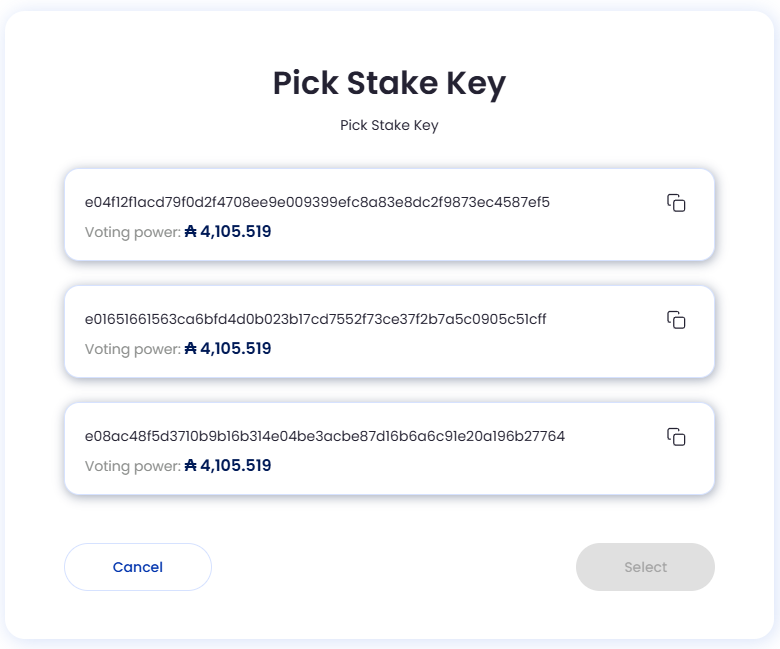
Task: Choose the third stake key card e08ac48f
Action: coord(390,448)
